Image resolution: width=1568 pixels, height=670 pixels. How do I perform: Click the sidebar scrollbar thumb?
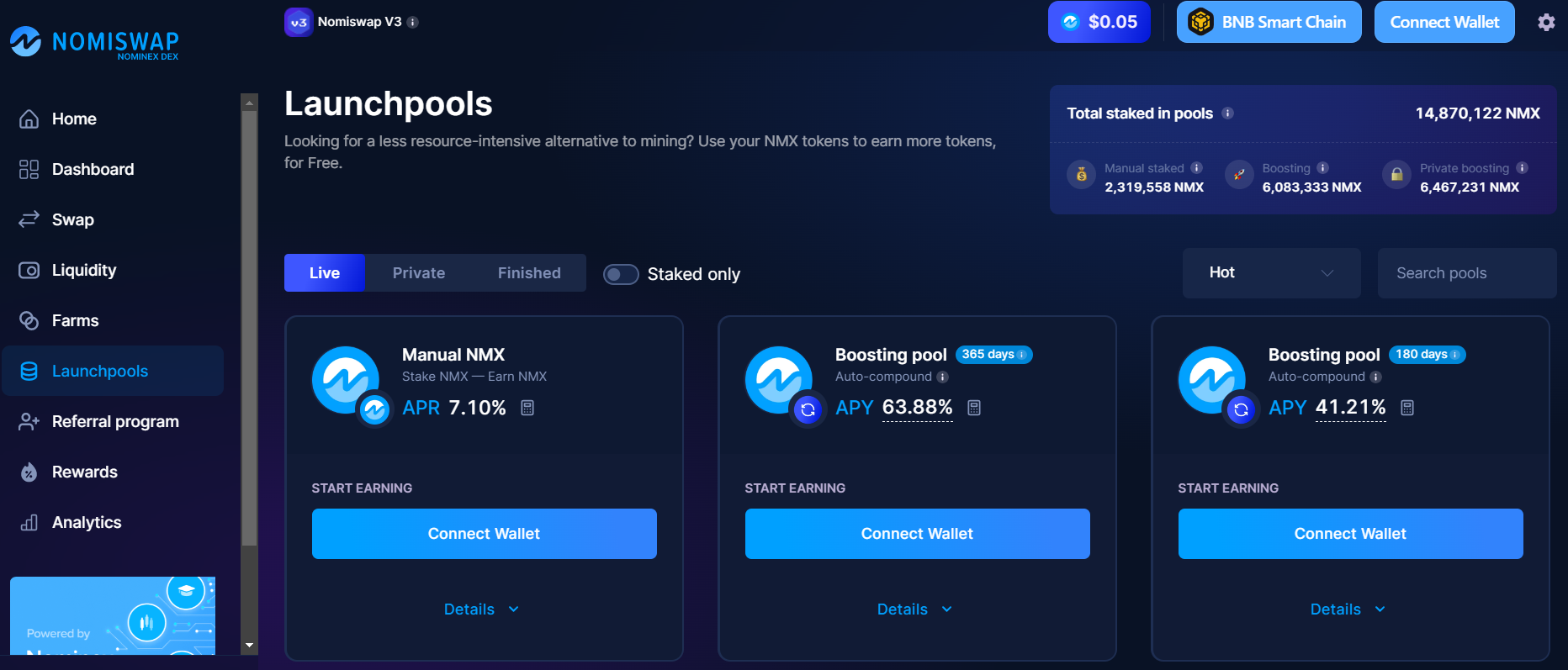pos(249,328)
